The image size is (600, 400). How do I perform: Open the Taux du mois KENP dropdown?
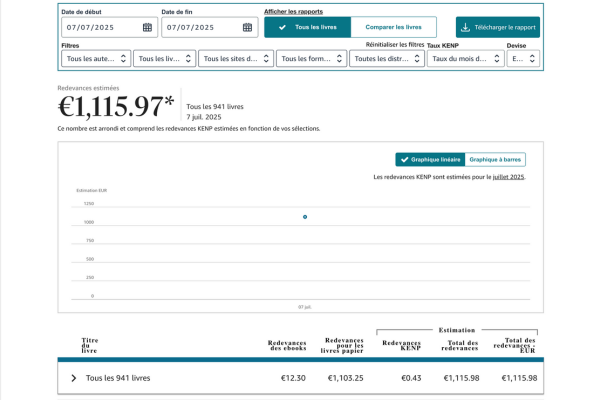465,59
